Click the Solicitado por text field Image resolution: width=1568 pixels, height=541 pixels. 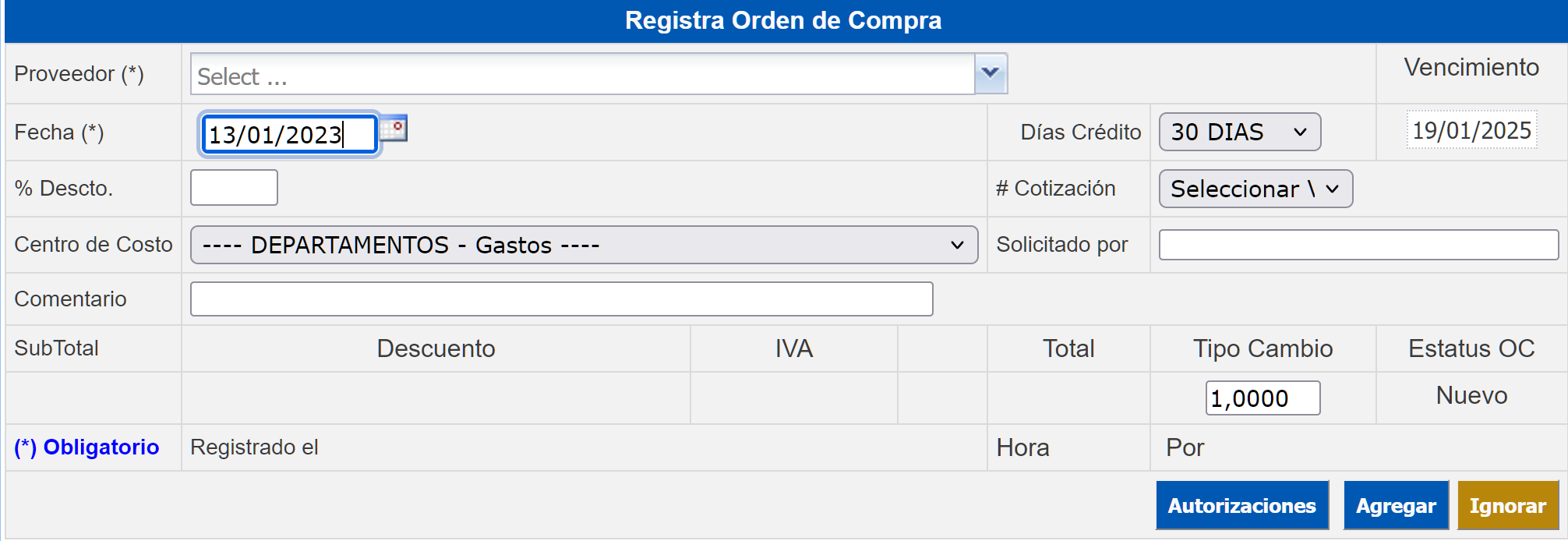1358,245
